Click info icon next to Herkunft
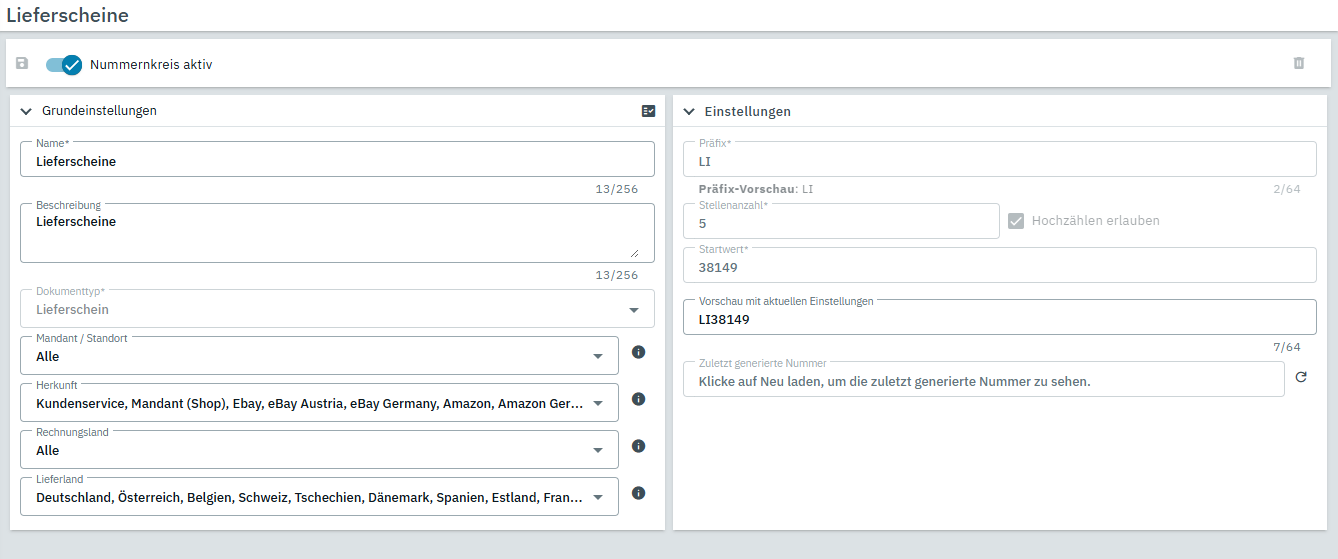 [638, 399]
